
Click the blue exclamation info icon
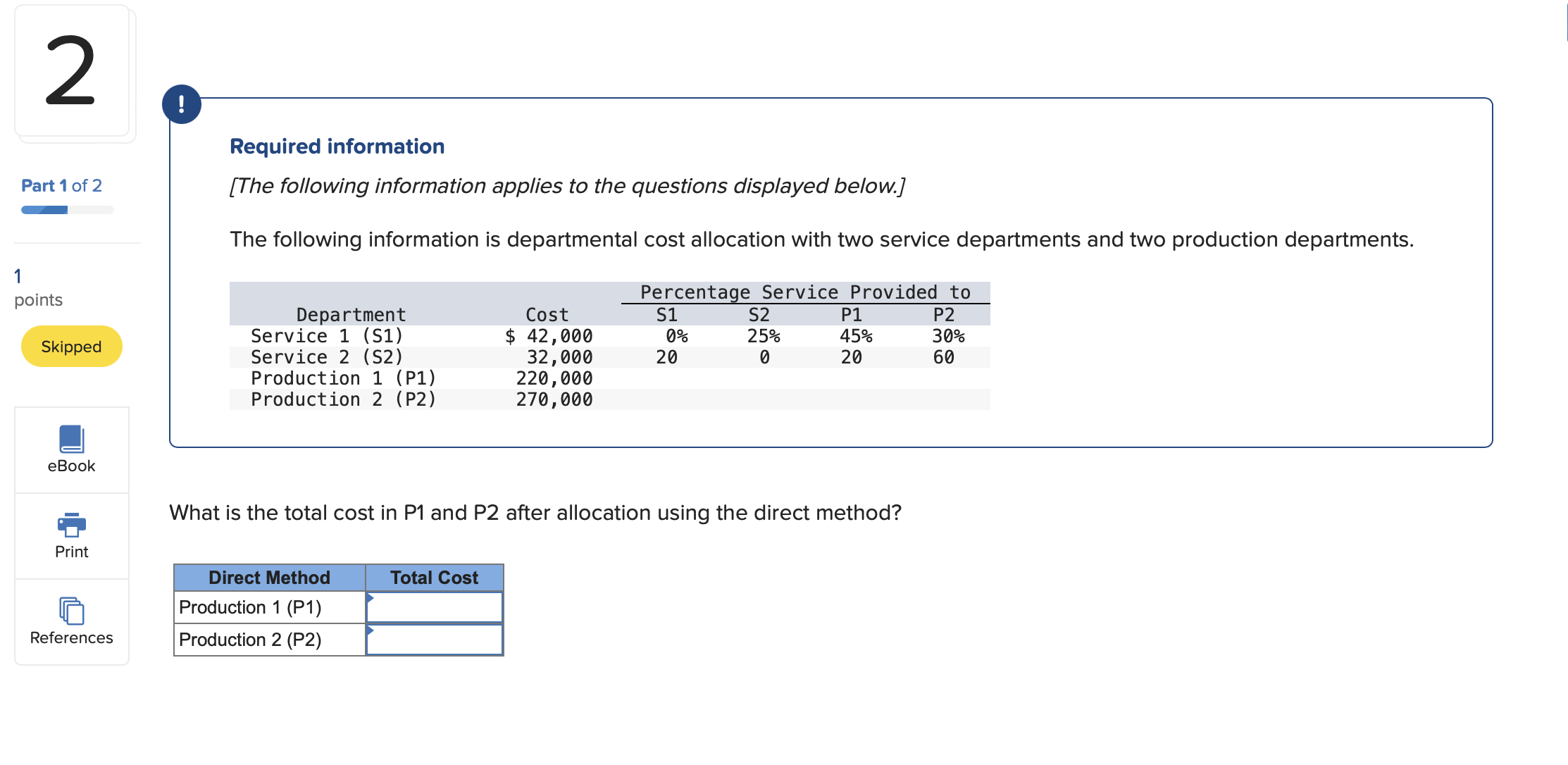coord(182,104)
